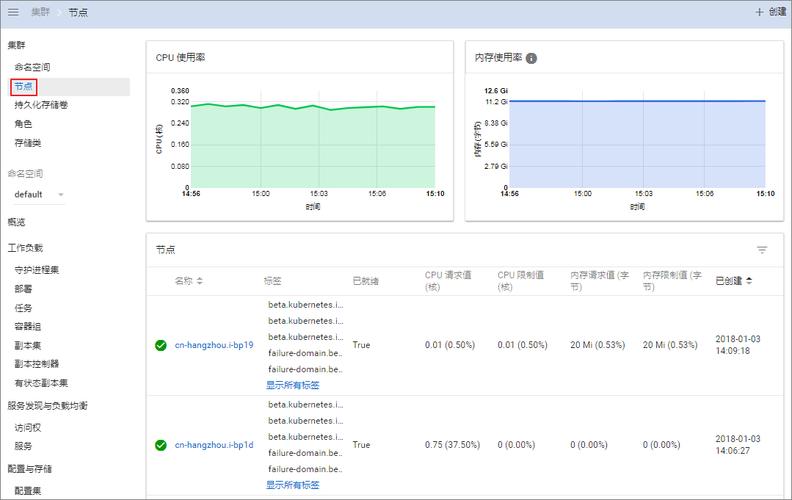
Task: Click first beta.kubernetes label of i-bp19
Action: coord(306,305)
